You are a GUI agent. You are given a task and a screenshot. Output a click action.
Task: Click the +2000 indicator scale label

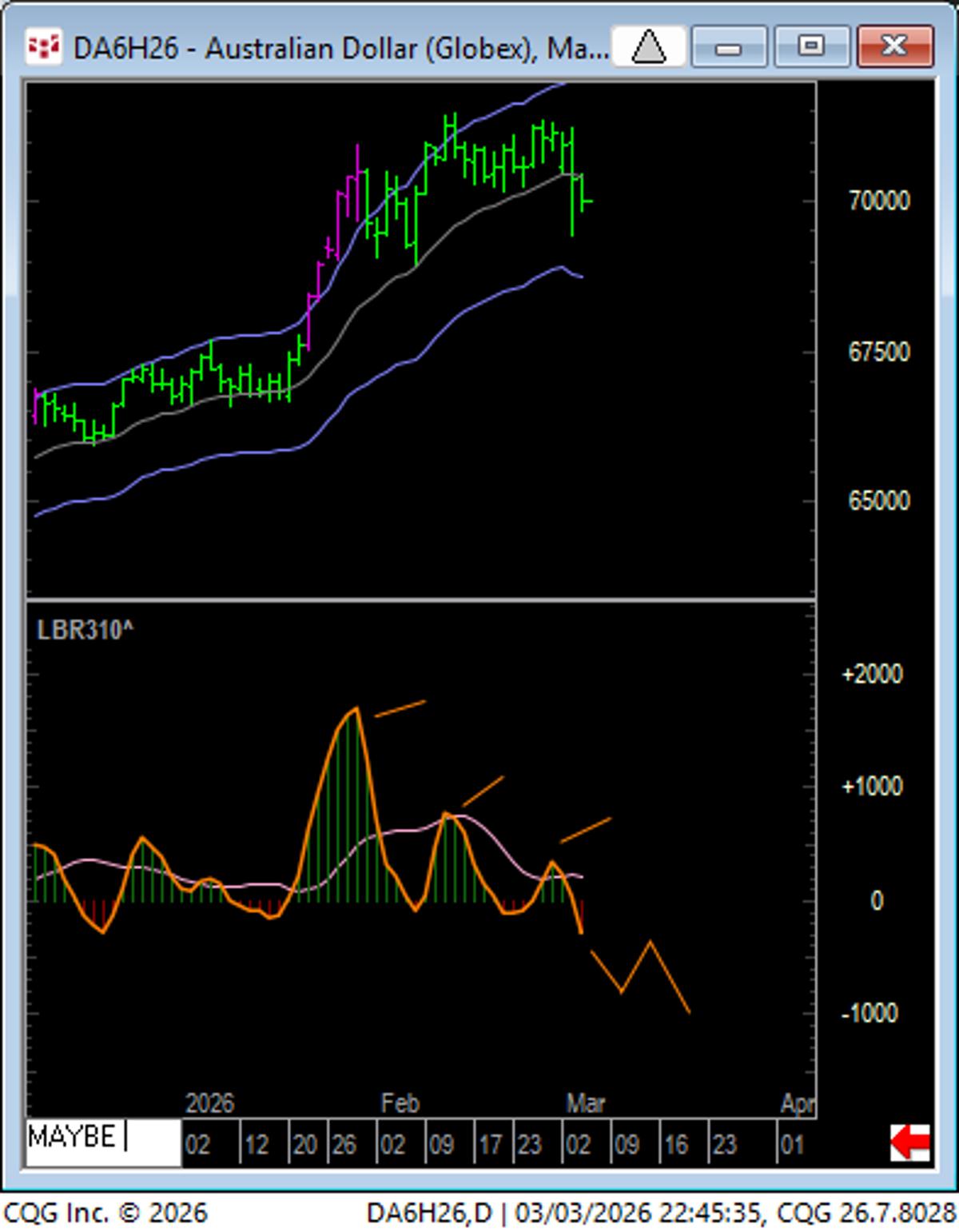click(872, 674)
